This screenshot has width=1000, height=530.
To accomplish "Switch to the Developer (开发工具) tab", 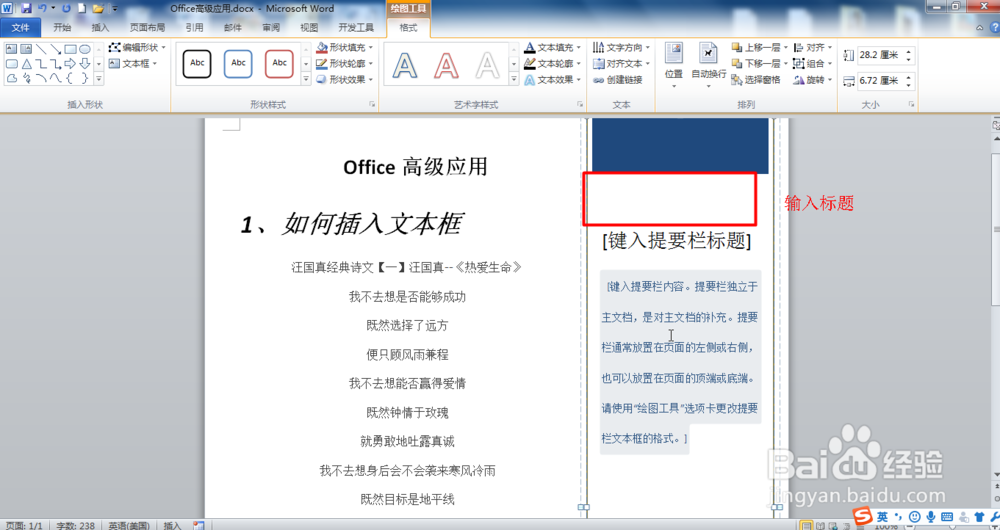I will point(356,27).
